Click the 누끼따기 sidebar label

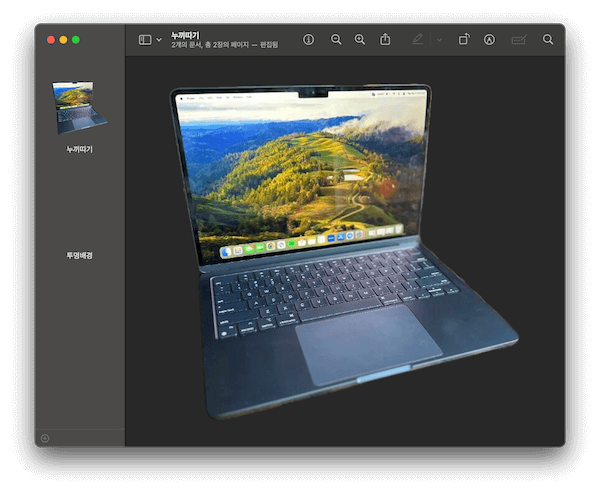point(79,149)
